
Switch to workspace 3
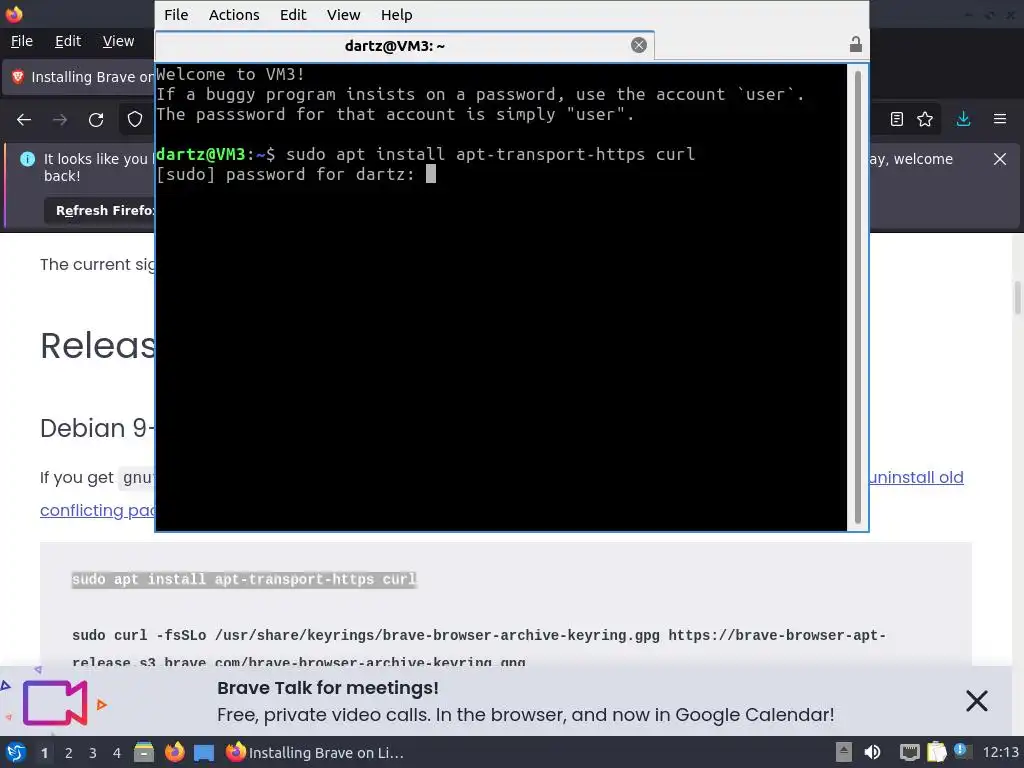(93, 753)
